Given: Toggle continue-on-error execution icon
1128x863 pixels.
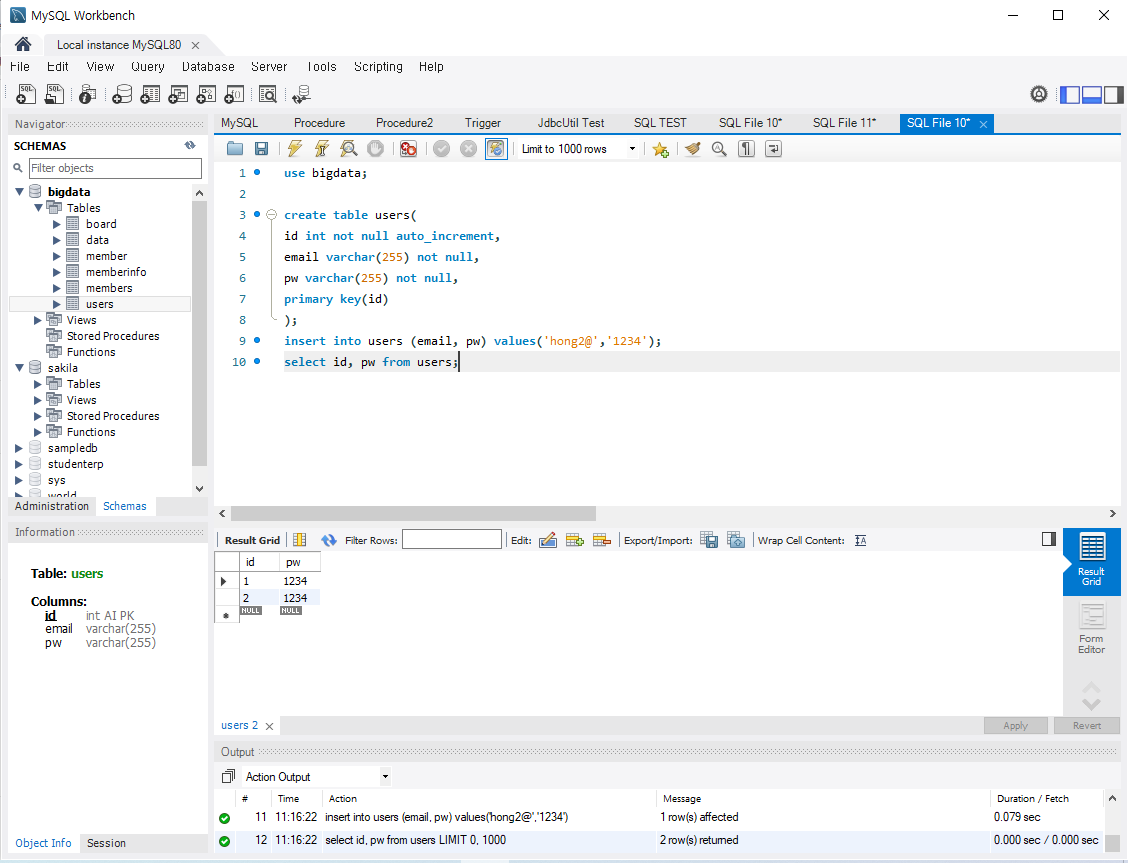Looking at the screenshot, I should (409, 149).
